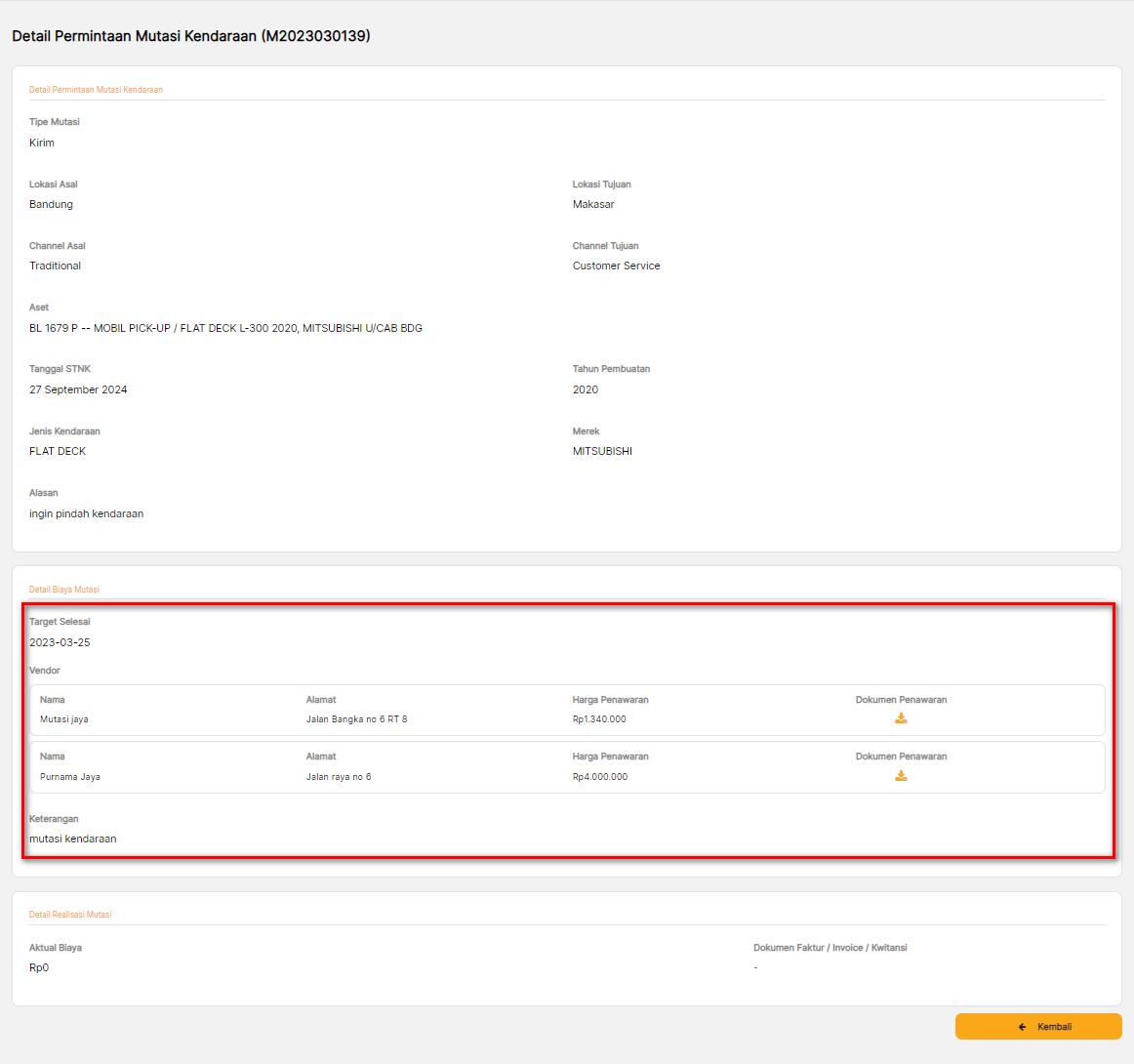
Task: Download Mutasi jaya's offer document
Action: (901, 718)
